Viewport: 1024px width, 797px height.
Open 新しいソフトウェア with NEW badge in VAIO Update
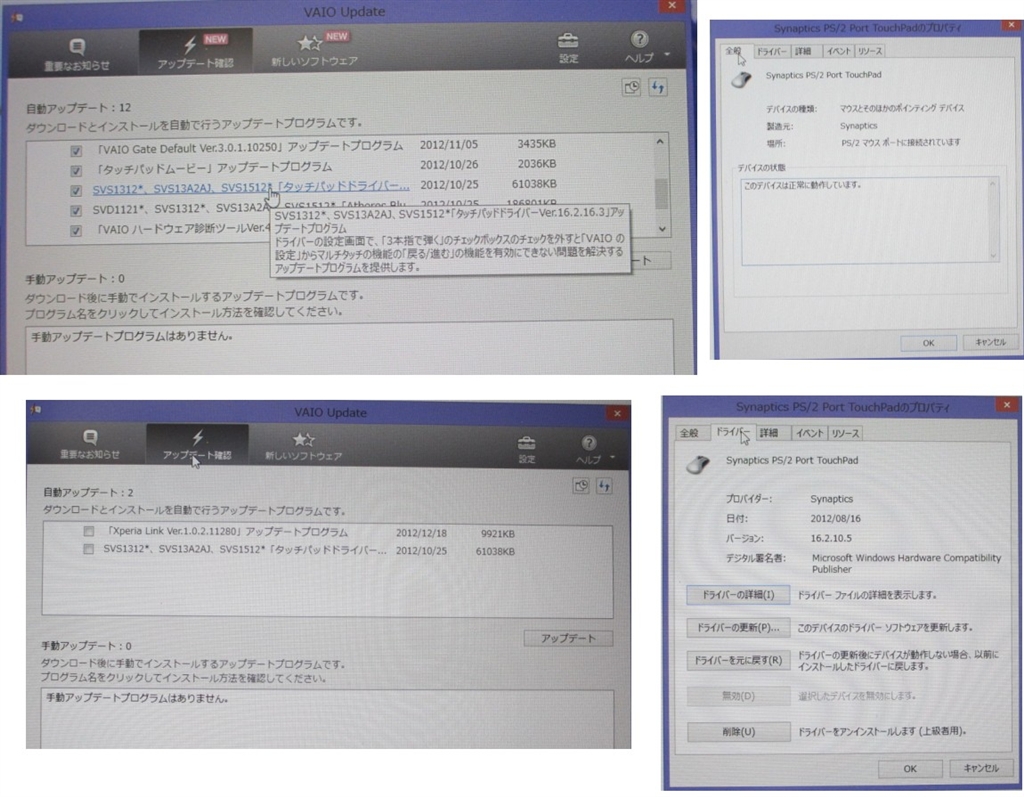[x=315, y=51]
